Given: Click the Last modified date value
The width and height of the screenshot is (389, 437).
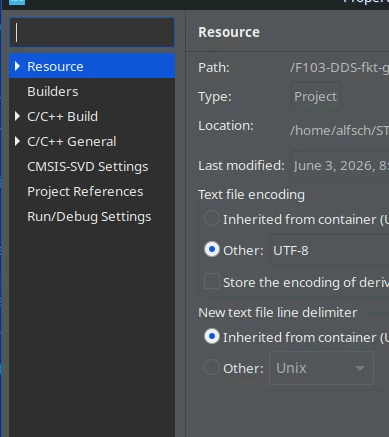Looking at the screenshot, I should tap(340, 165).
